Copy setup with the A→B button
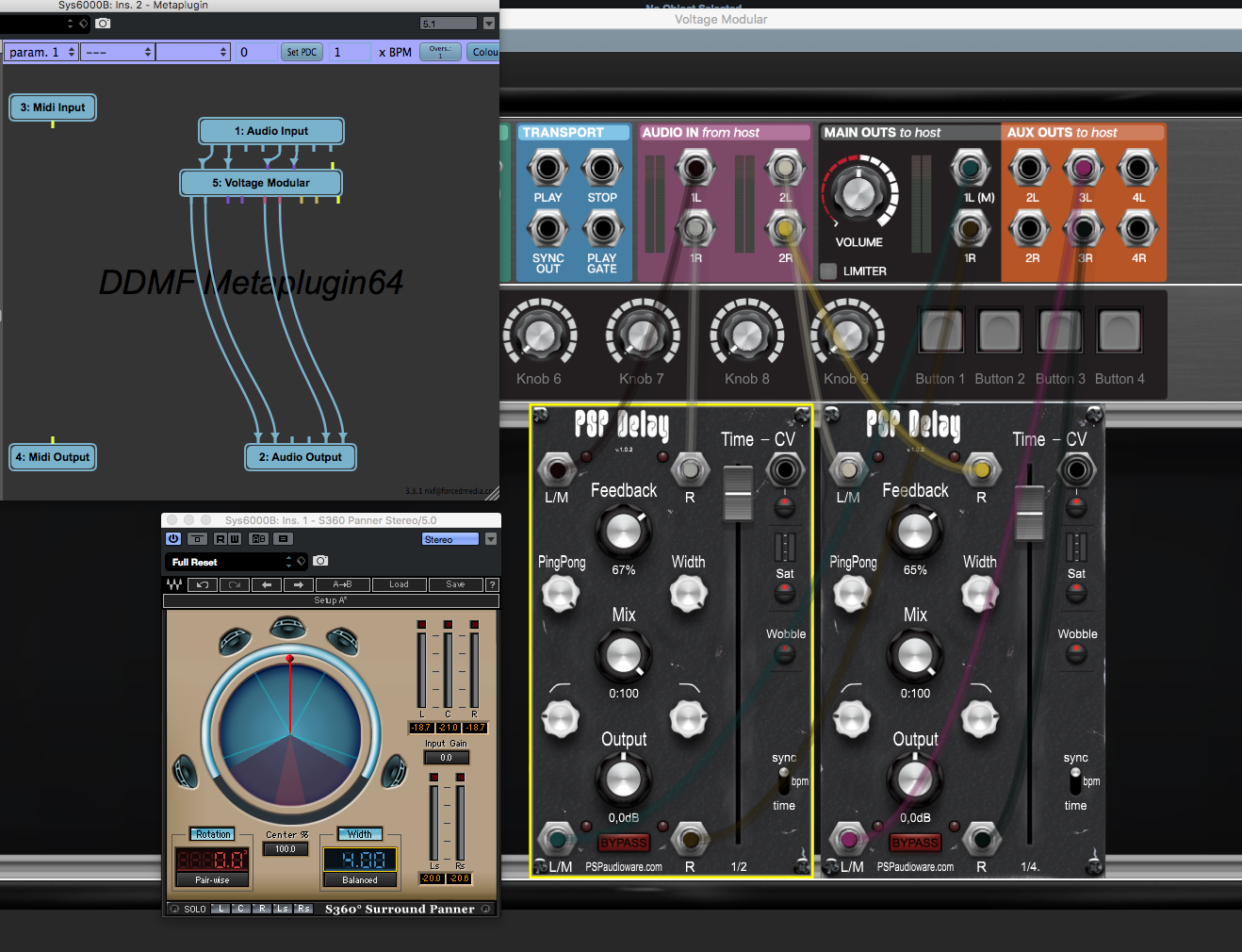The image size is (1242, 952). point(342,584)
